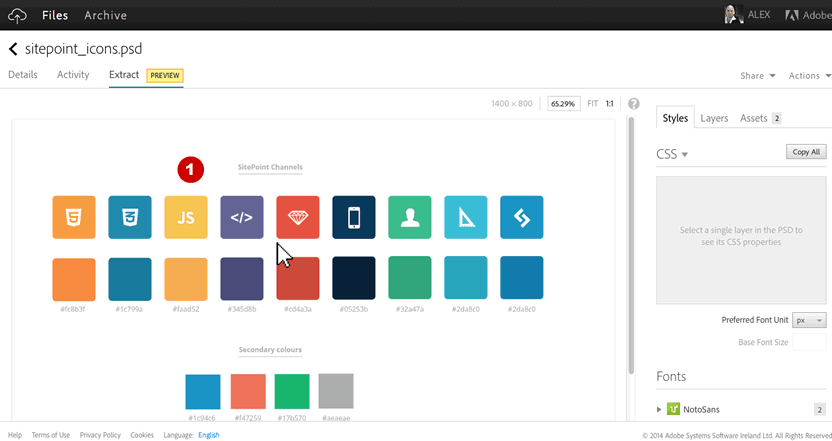832x441 pixels.
Task: Open the Help footer link
Action: pos(15,435)
